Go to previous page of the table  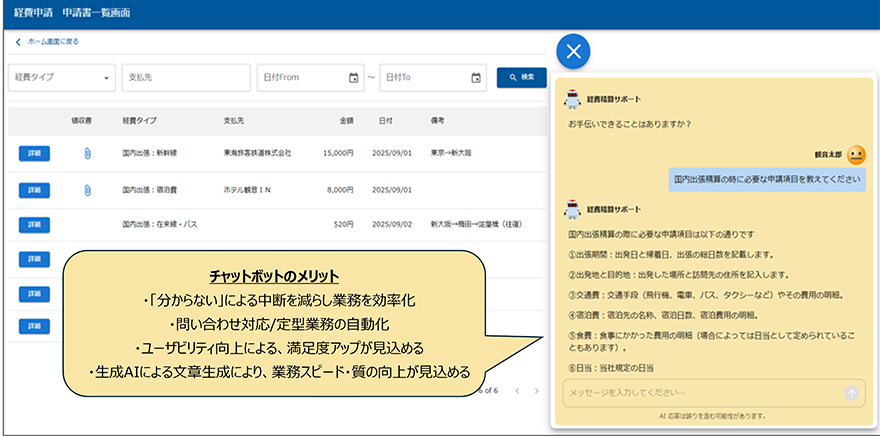click(517, 390)
